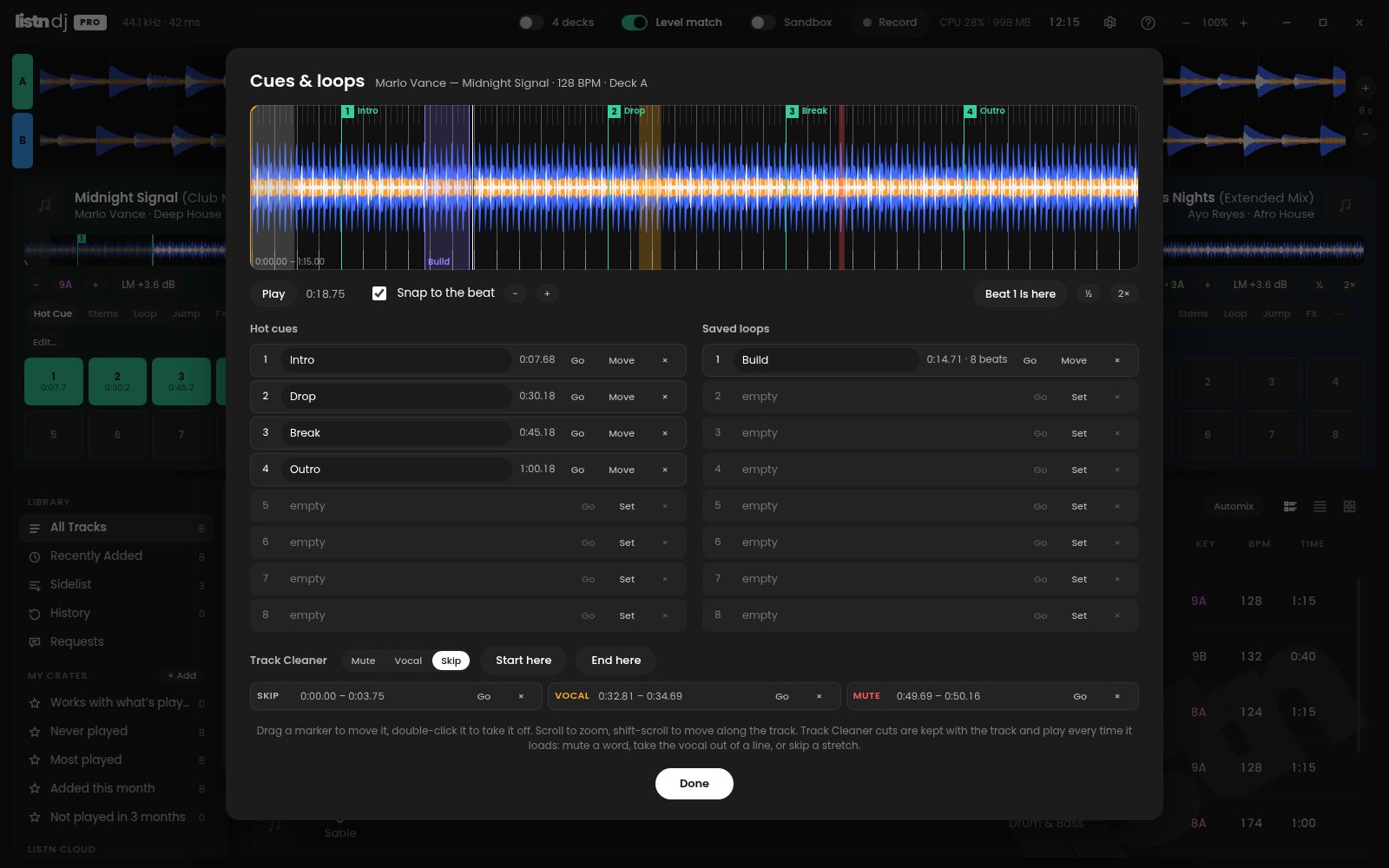This screenshot has width=1389, height=868.
Task: Remove the Outro hot cue
Action: [665, 470]
